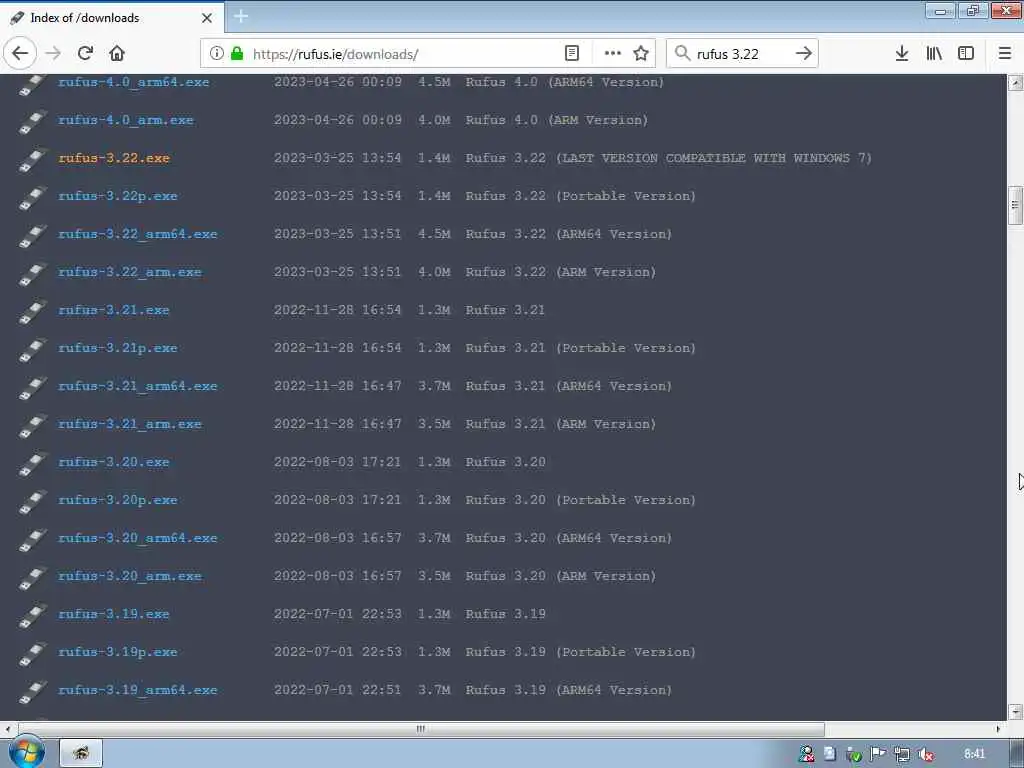
Task: Download rufus-3.22.exe
Action: click(114, 158)
